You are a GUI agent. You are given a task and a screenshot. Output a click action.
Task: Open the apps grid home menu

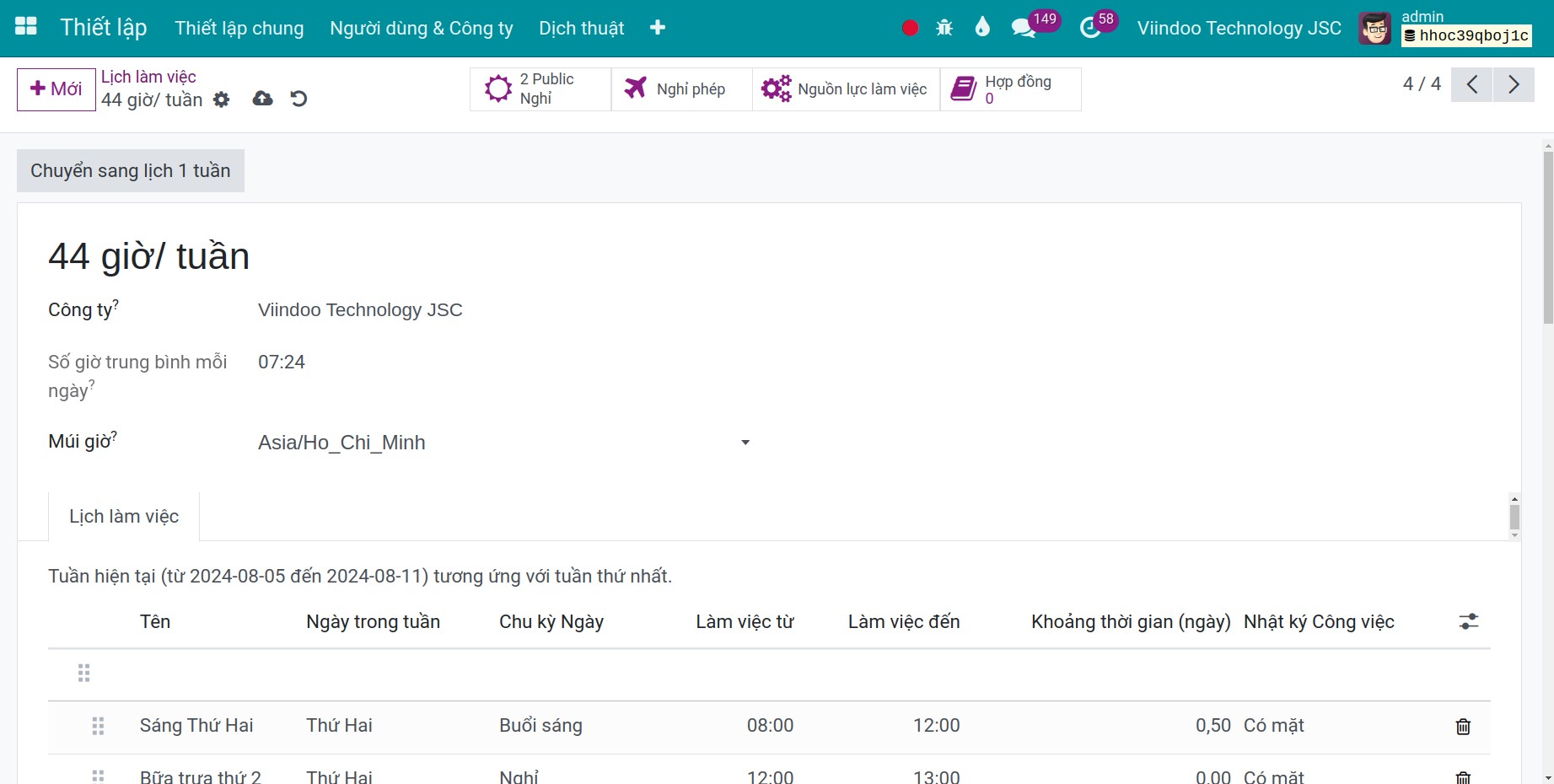pos(26,27)
